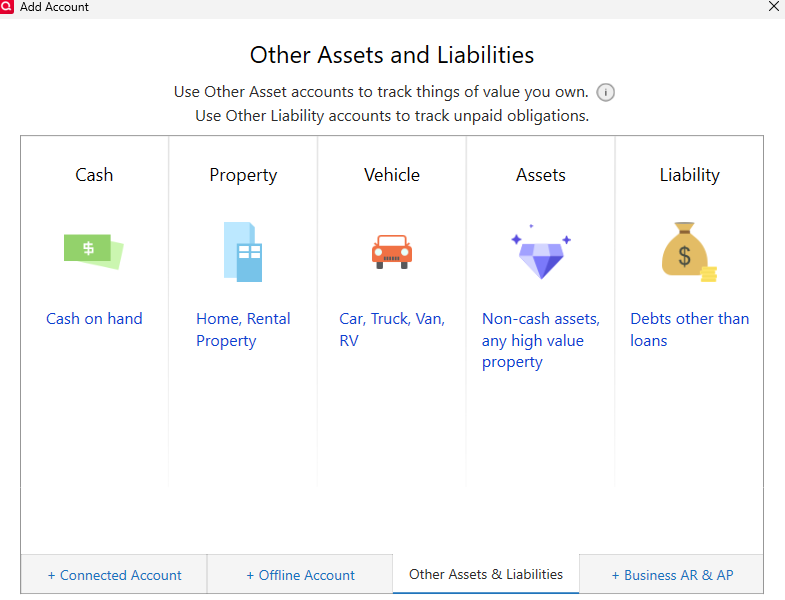The image size is (785, 600).
Task: Pick the purple diamond Assets icon
Action: [541, 252]
